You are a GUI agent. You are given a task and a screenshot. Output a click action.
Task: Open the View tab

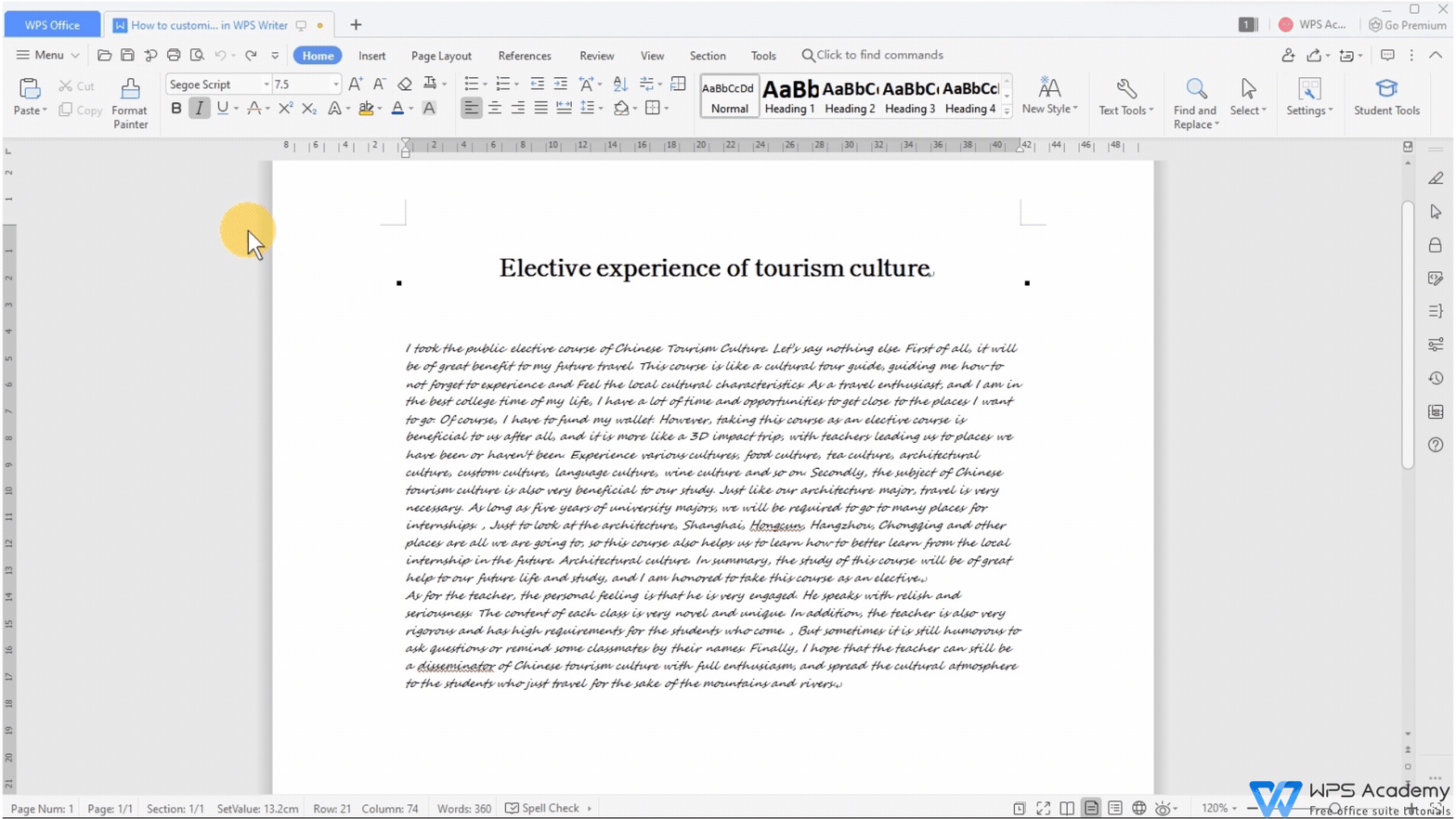652,56
